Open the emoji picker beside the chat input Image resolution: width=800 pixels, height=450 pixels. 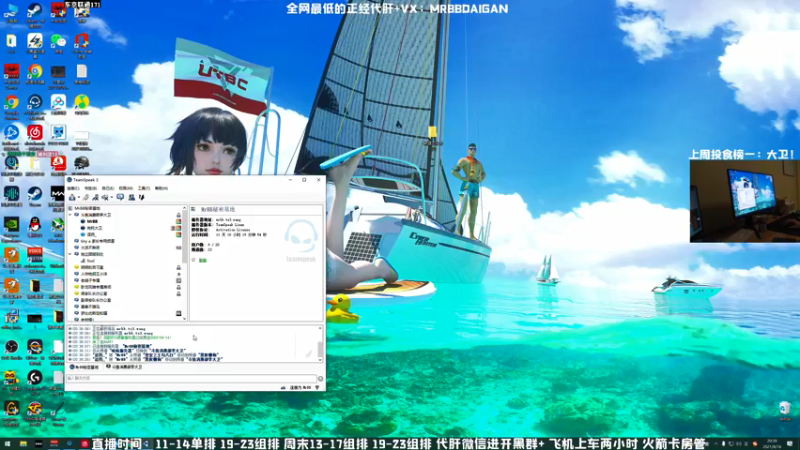coord(320,379)
